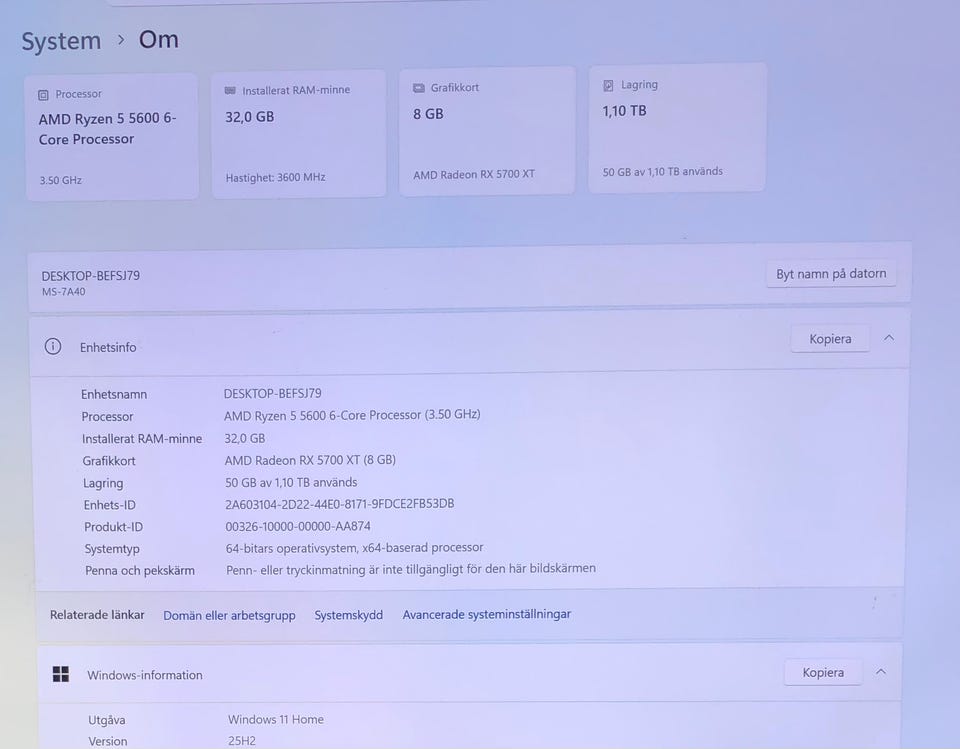Click the Utgåva row label
Viewport: 960px width, 749px height.
[107, 720]
